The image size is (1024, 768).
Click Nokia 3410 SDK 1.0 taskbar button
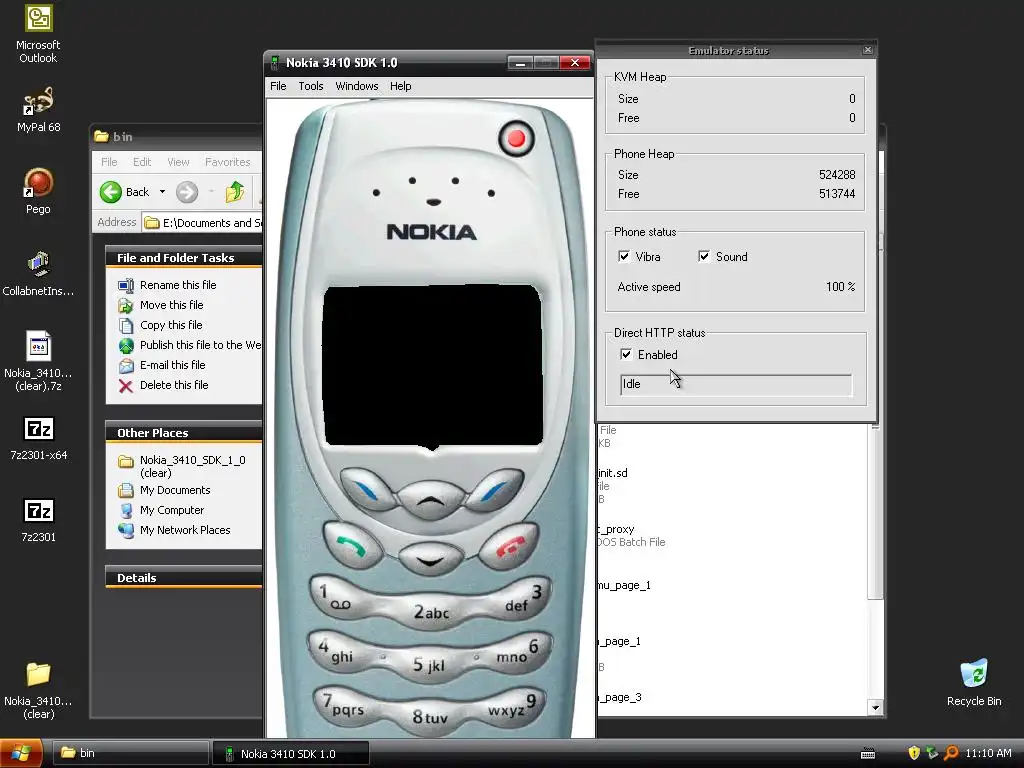pos(291,753)
